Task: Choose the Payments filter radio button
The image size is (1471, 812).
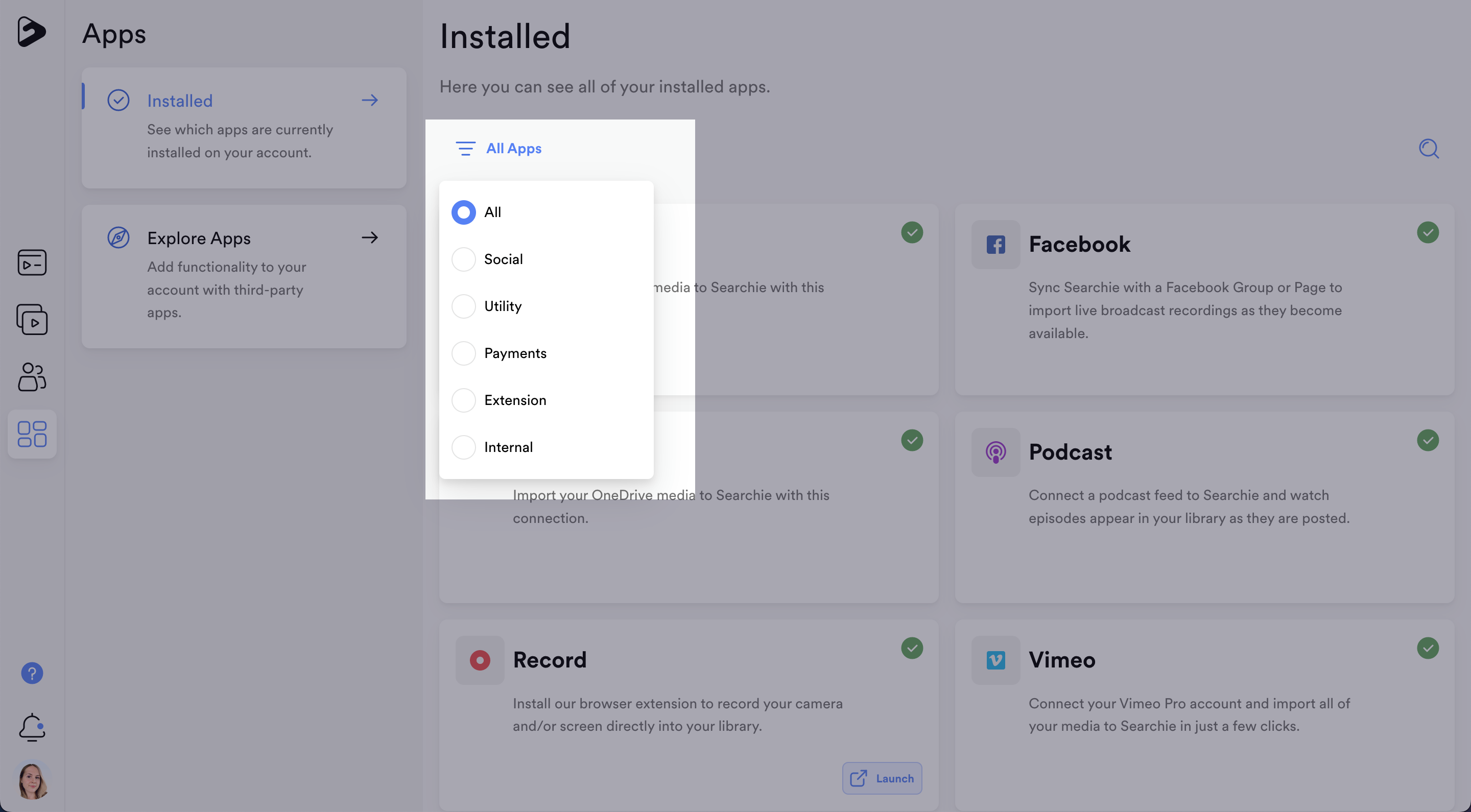Action: click(463, 353)
